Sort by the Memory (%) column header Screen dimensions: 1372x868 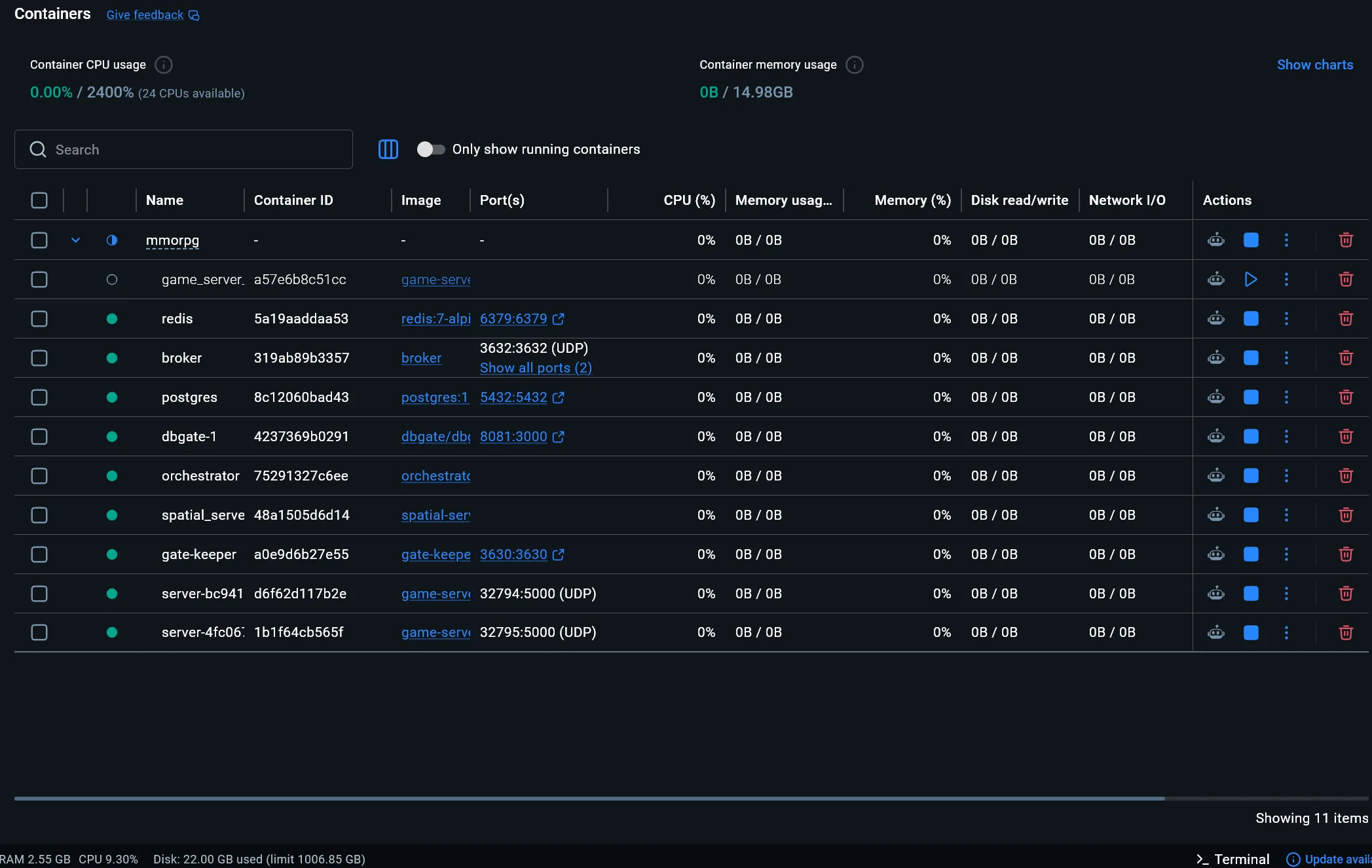[x=912, y=200]
